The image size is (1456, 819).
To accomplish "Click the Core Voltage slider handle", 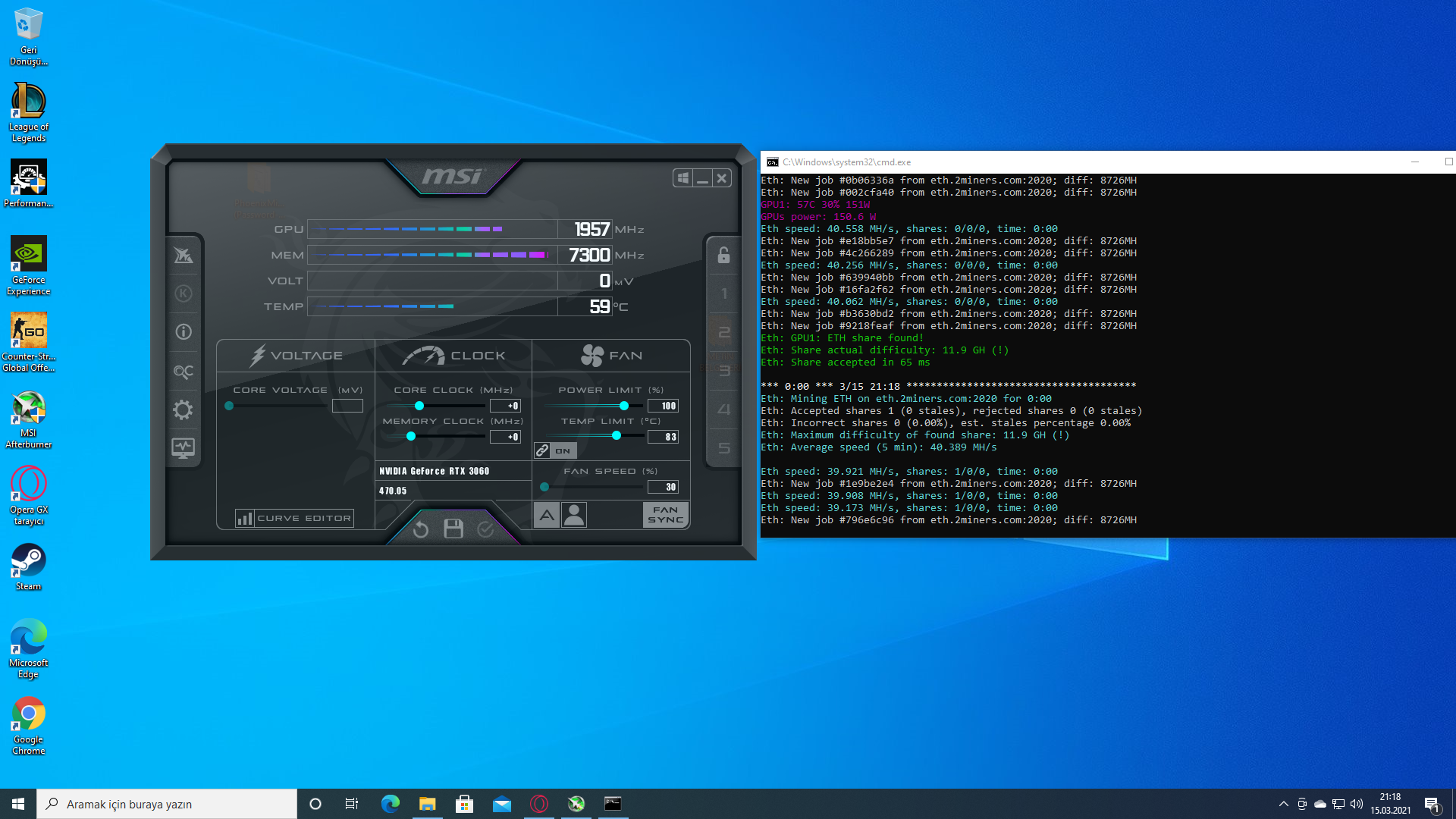I will [229, 406].
